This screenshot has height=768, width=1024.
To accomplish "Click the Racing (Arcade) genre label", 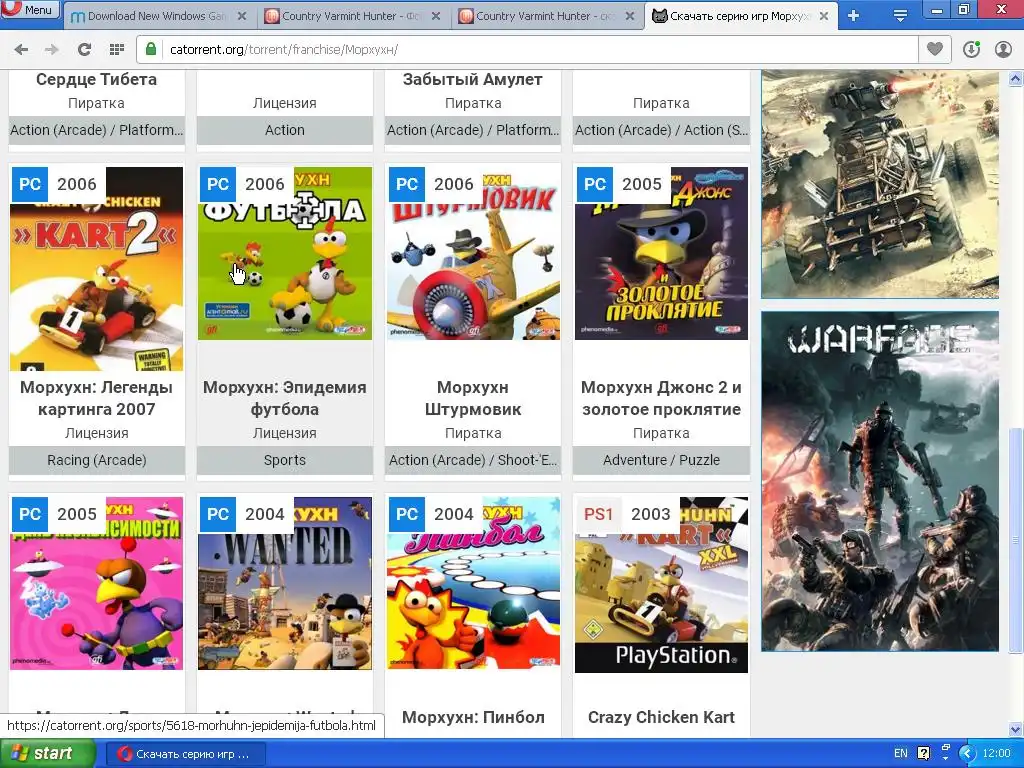I will coord(97,460).
